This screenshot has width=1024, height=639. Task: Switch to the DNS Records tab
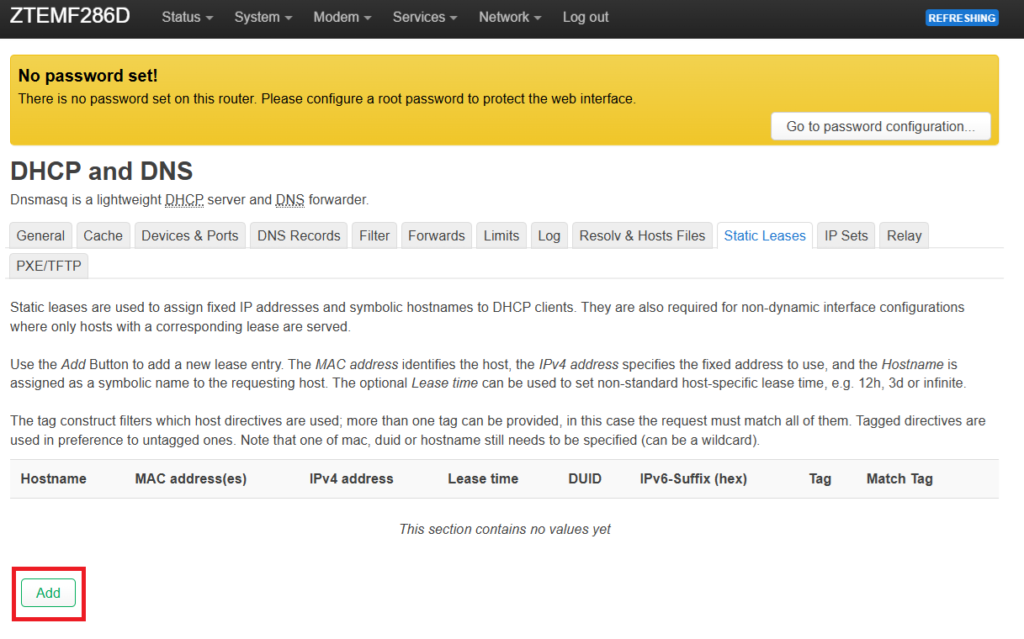tap(299, 236)
